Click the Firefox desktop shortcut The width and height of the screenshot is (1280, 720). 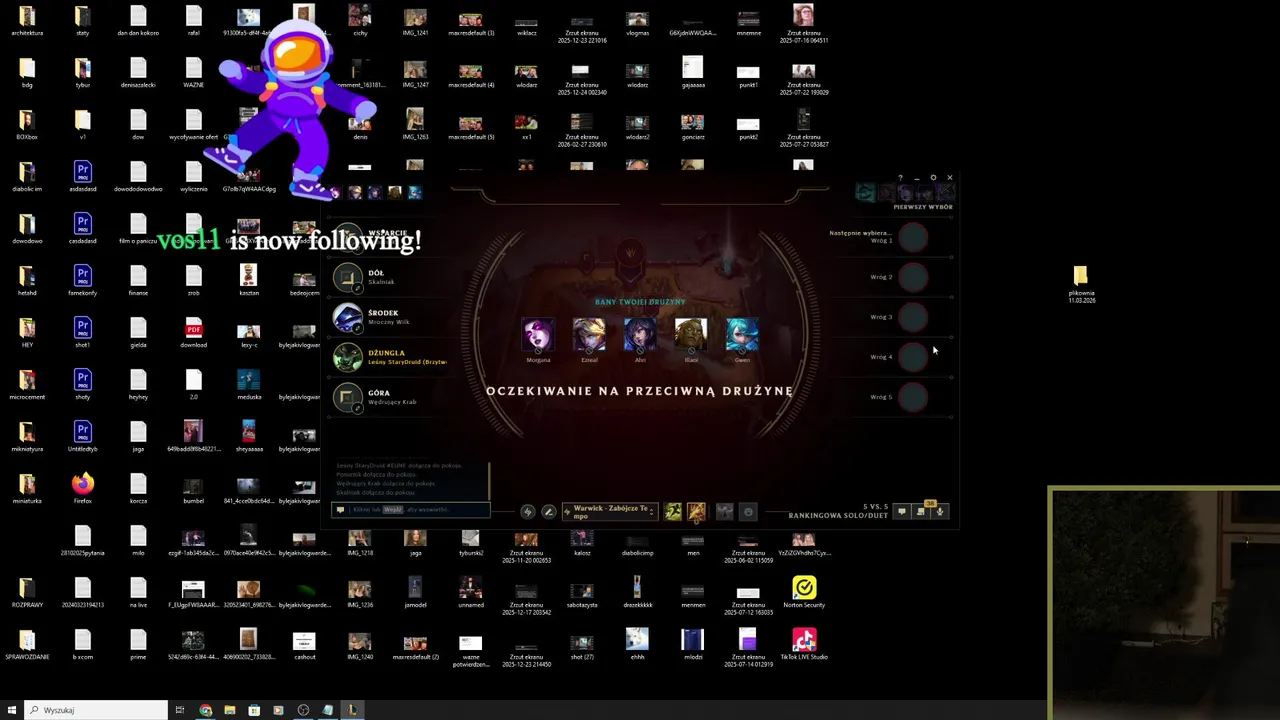tap(83, 488)
